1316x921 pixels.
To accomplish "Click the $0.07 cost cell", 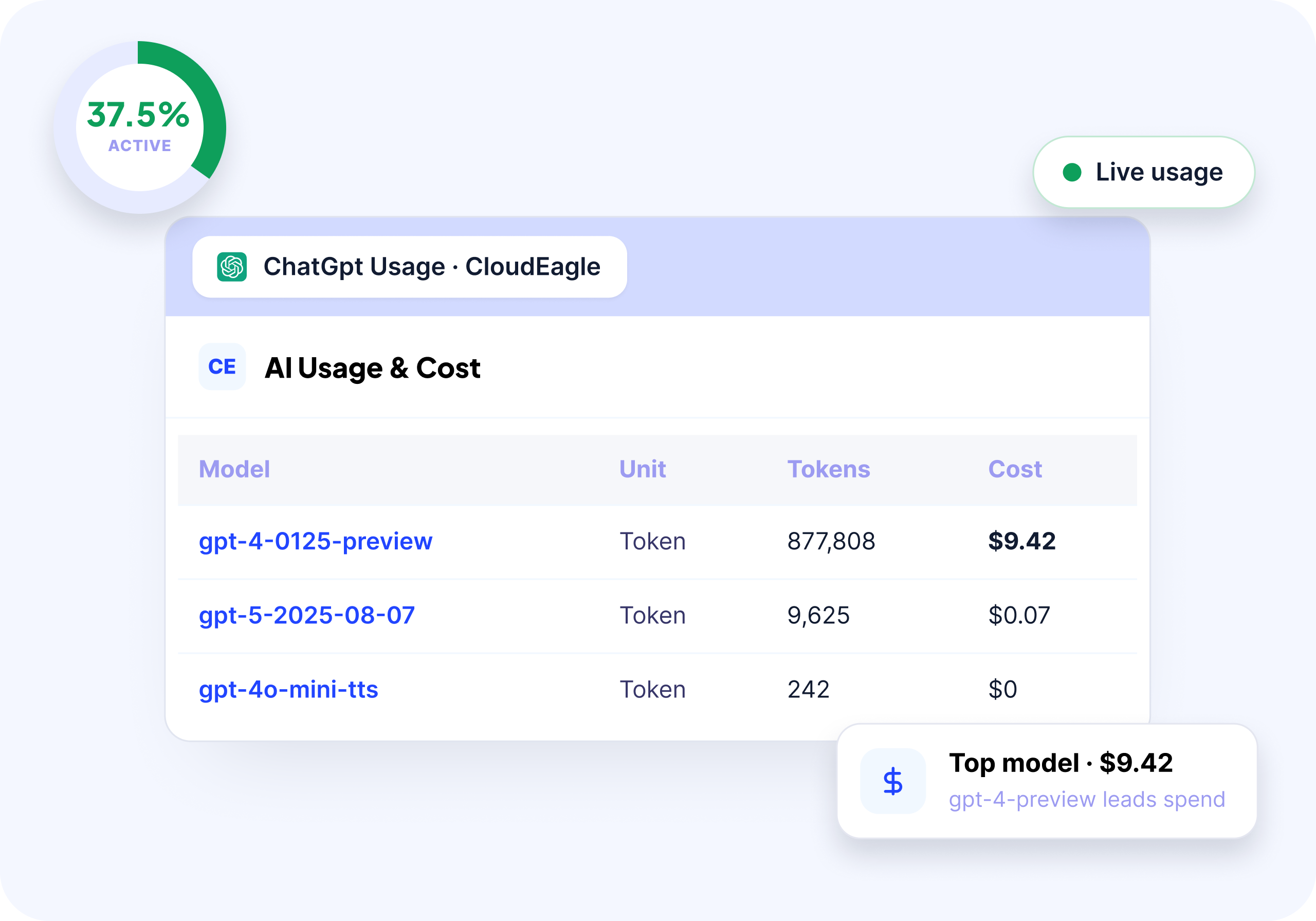I will pyautogui.click(x=1019, y=616).
